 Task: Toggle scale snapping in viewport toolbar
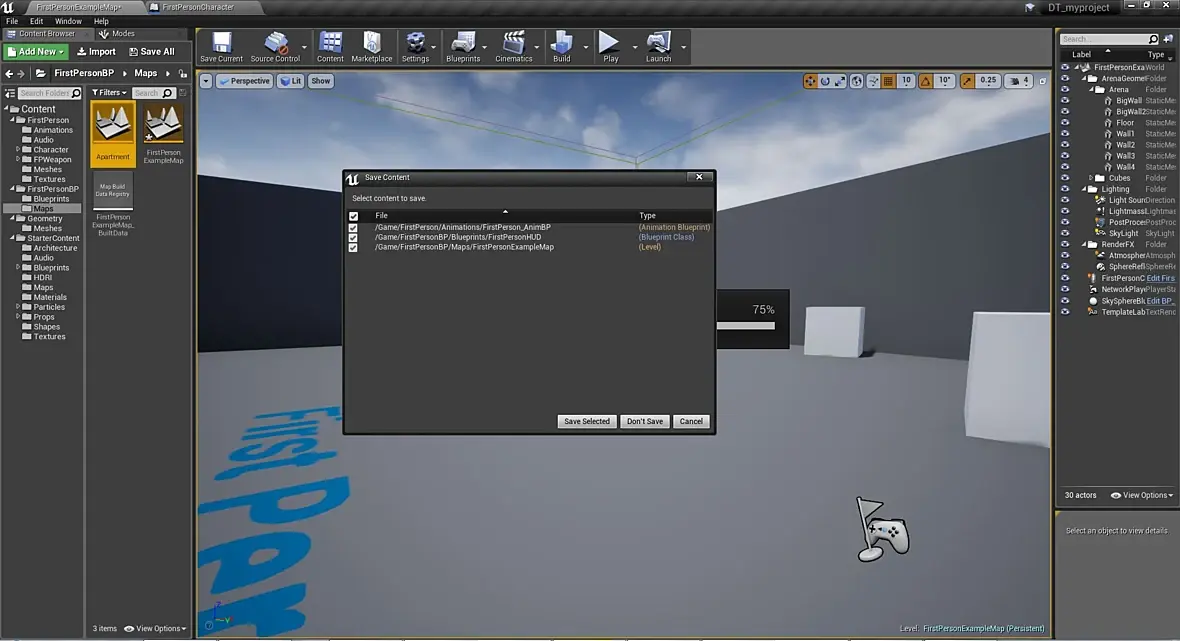(x=967, y=81)
